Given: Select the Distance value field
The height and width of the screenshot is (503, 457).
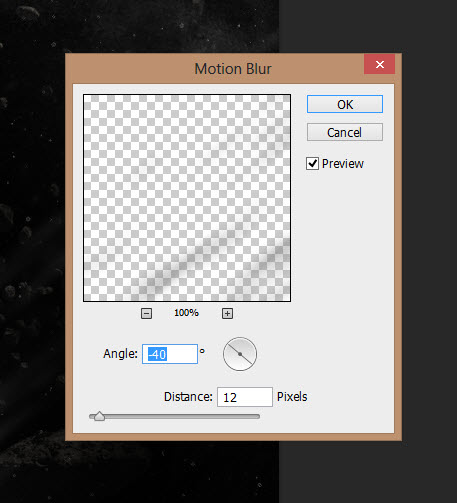Looking at the screenshot, I should click(245, 397).
